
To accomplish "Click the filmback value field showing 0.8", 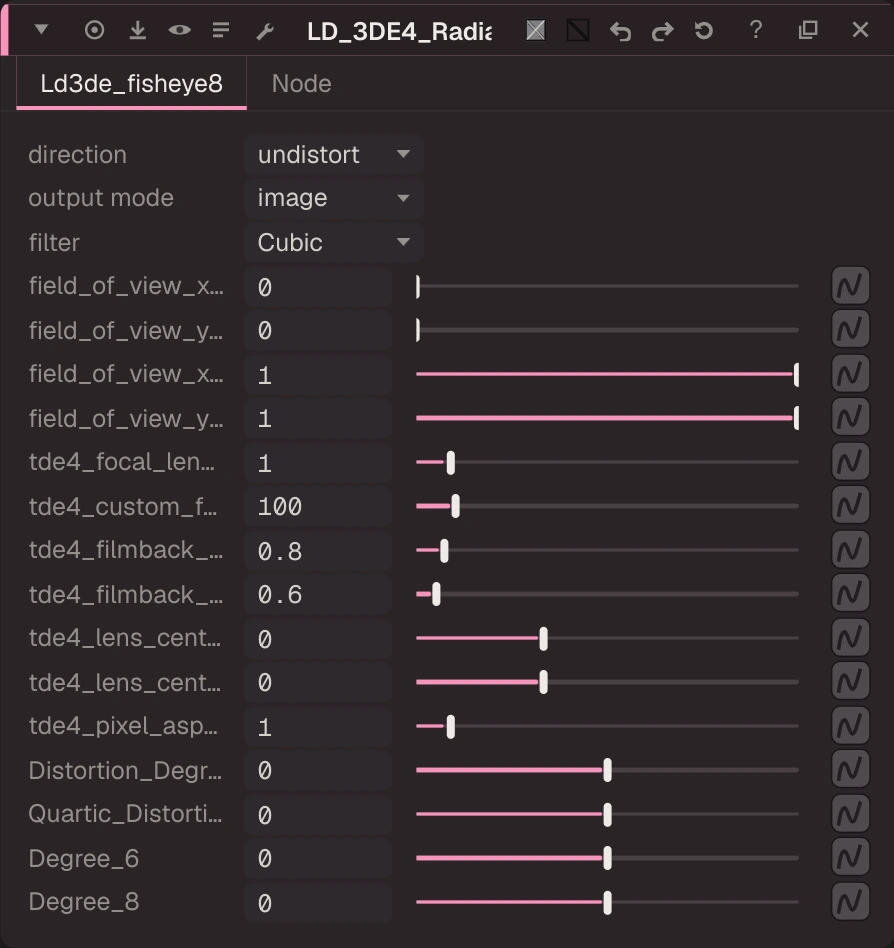I will pos(319,551).
